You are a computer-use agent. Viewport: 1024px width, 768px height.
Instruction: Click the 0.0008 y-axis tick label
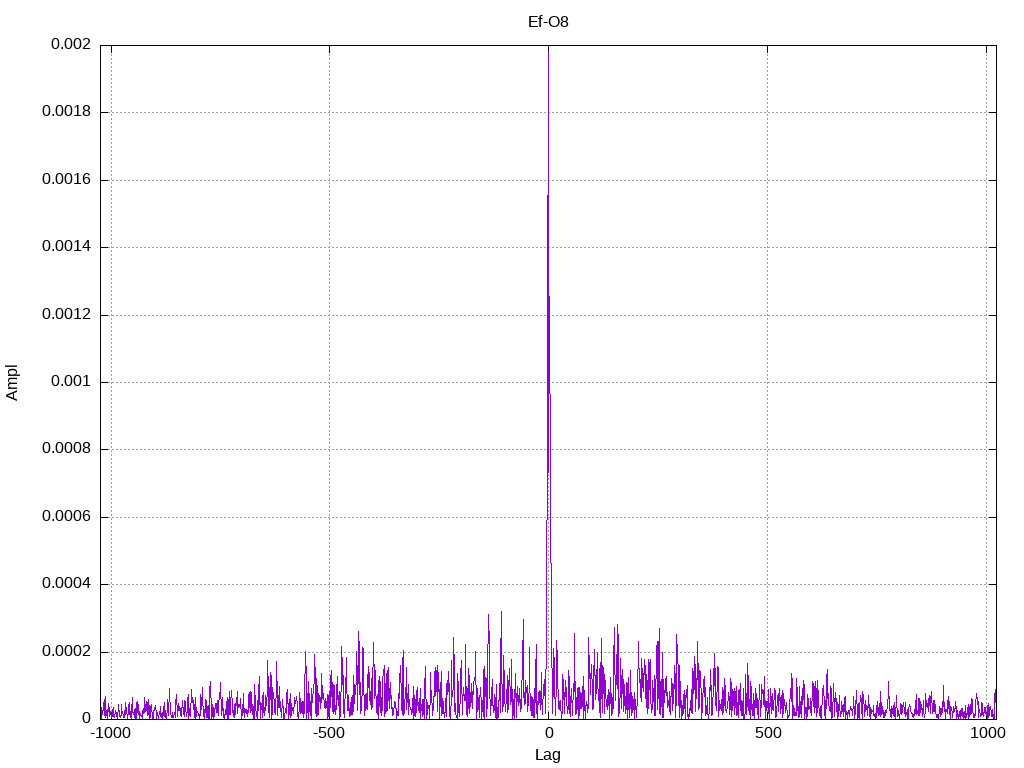(x=66, y=449)
